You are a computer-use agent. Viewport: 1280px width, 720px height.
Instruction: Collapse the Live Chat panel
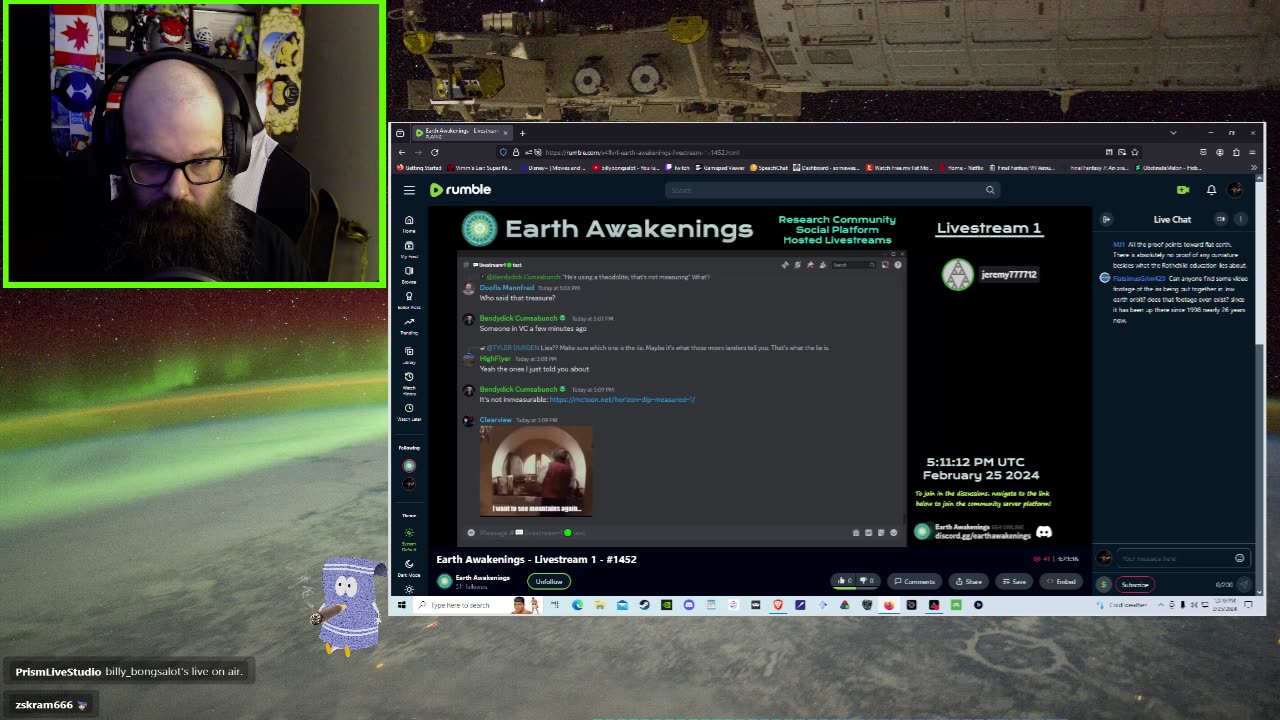point(1107,219)
